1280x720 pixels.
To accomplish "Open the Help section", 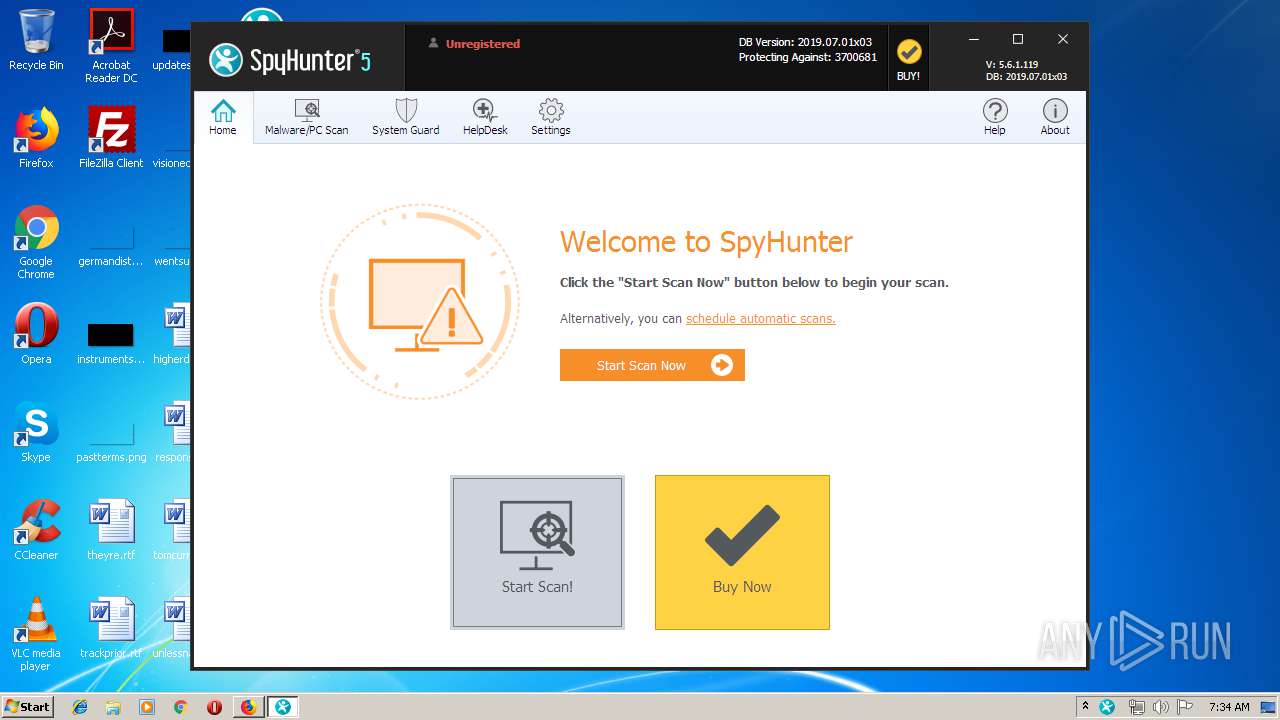I will [x=994, y=117].
